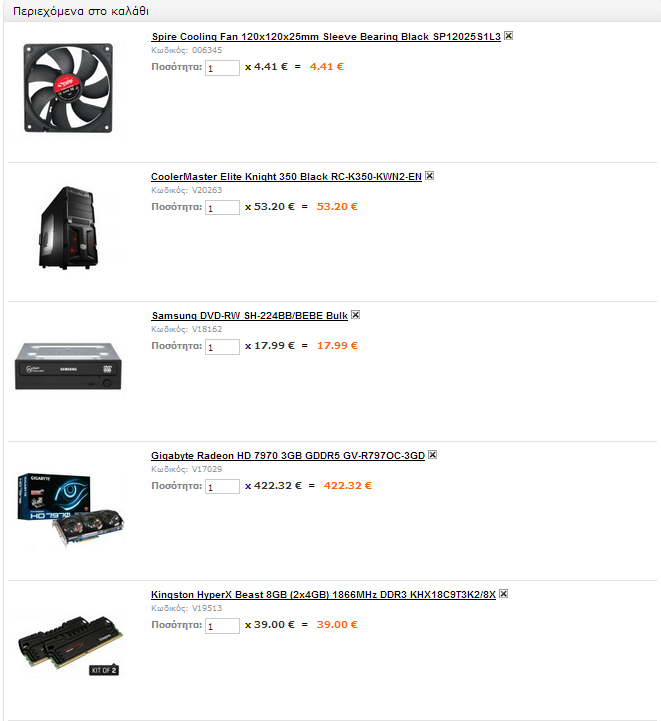Remove CoolerMaster Elite Knight case from cart
661x721 pixels.
pyautogui.click(x=429, y=176)
